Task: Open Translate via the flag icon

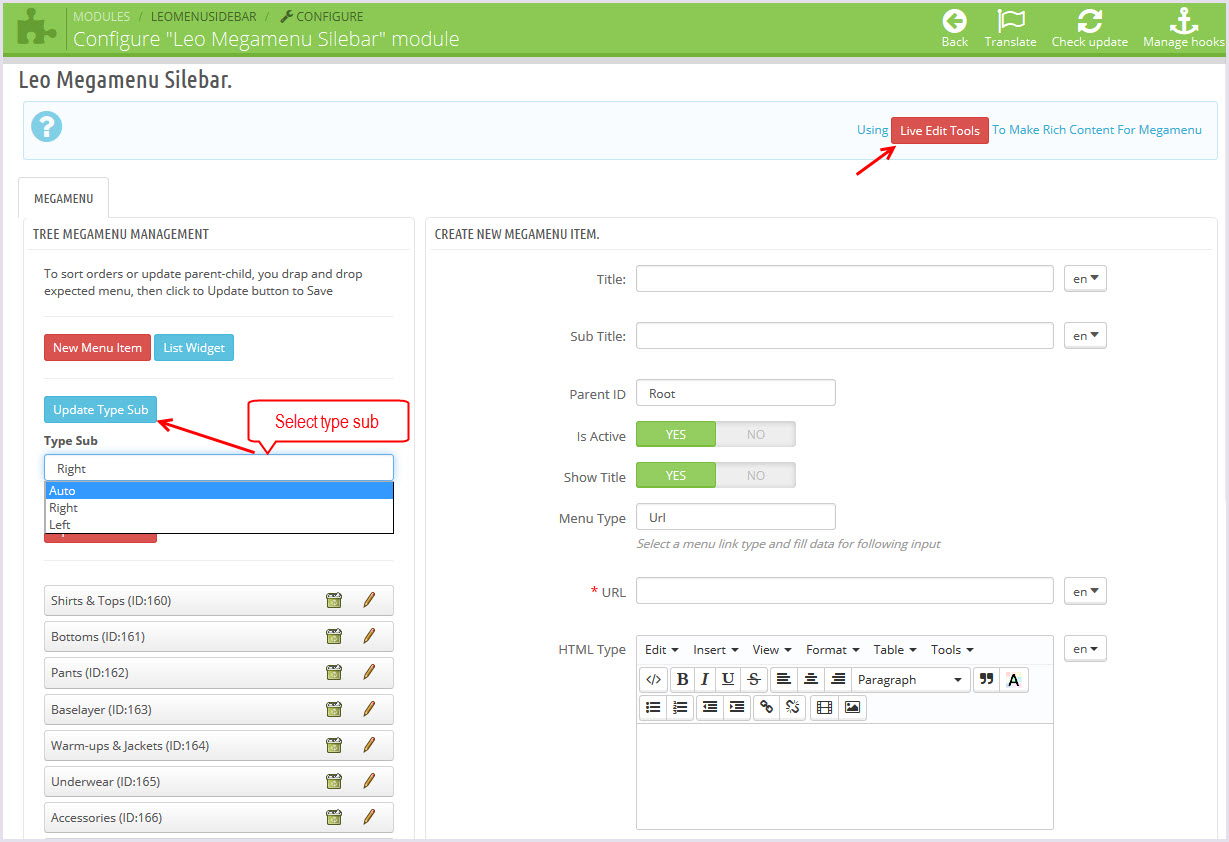Action: pyautogui.click(x=1010, y=20)
